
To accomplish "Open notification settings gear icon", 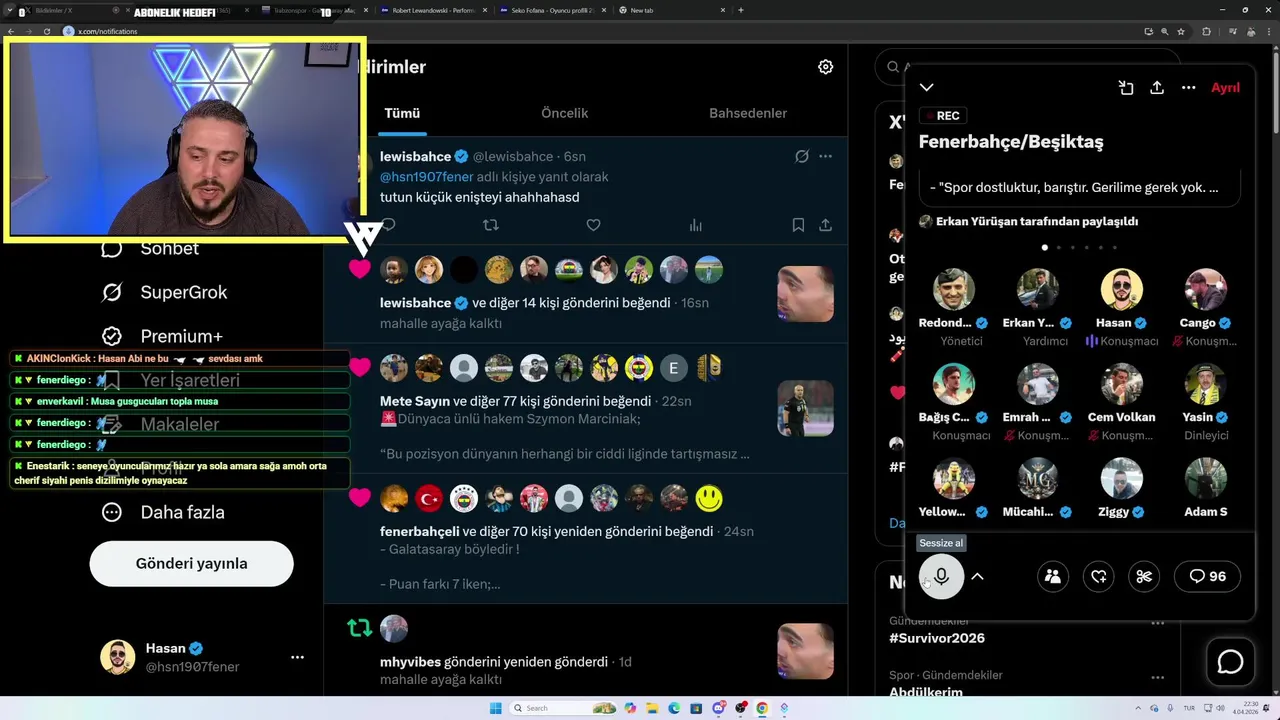I will tap(825, 67).
